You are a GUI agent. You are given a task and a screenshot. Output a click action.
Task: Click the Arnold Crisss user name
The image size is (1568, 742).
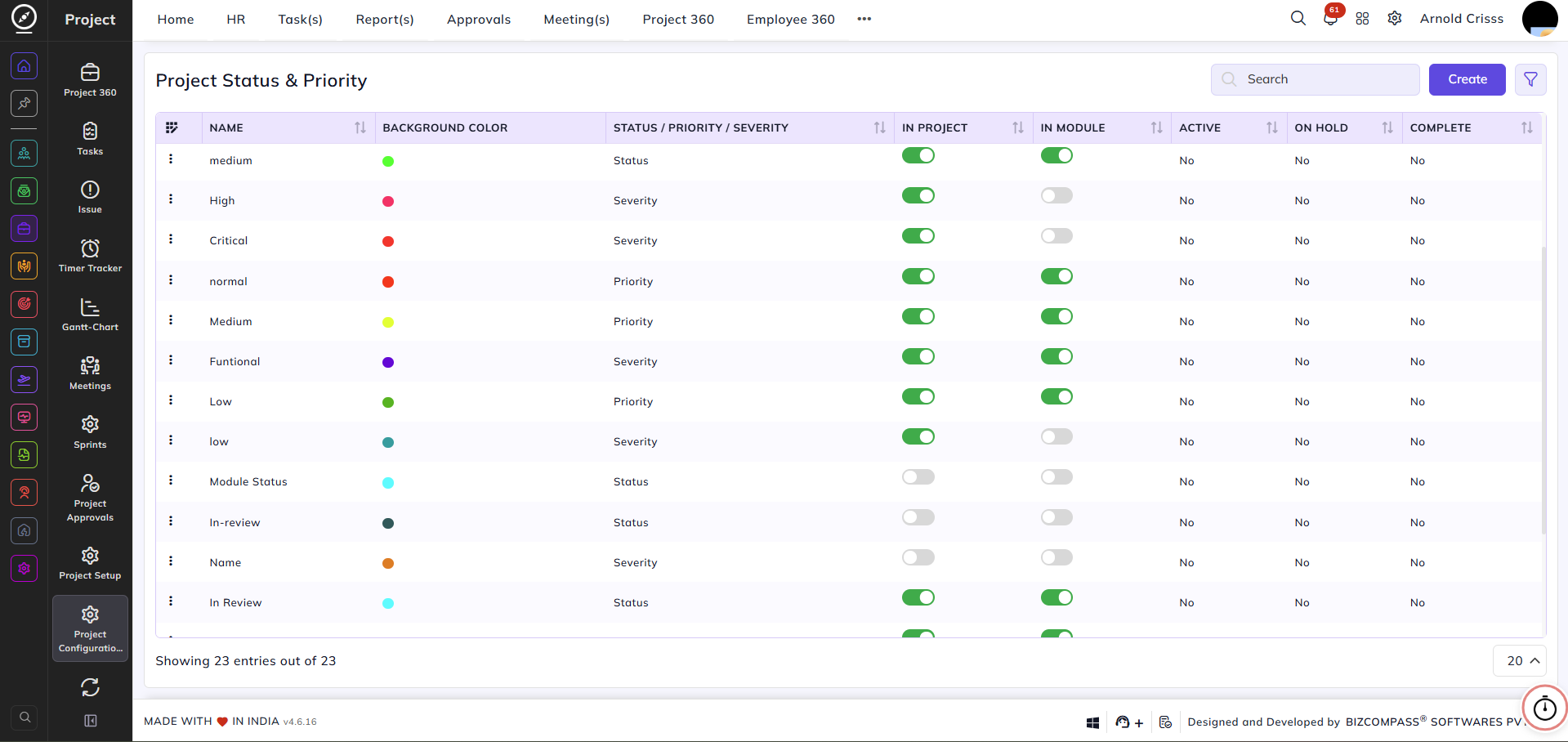[x=1461, y=18]
